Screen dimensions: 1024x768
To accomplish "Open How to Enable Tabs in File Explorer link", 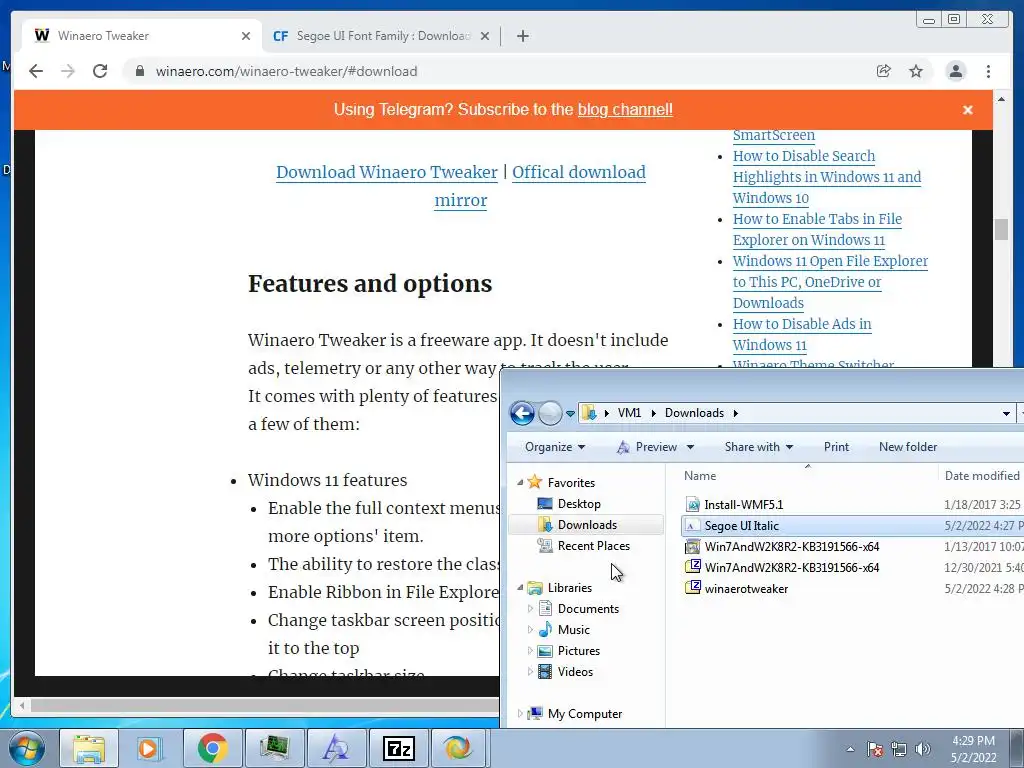I will (x=817, y=229).
